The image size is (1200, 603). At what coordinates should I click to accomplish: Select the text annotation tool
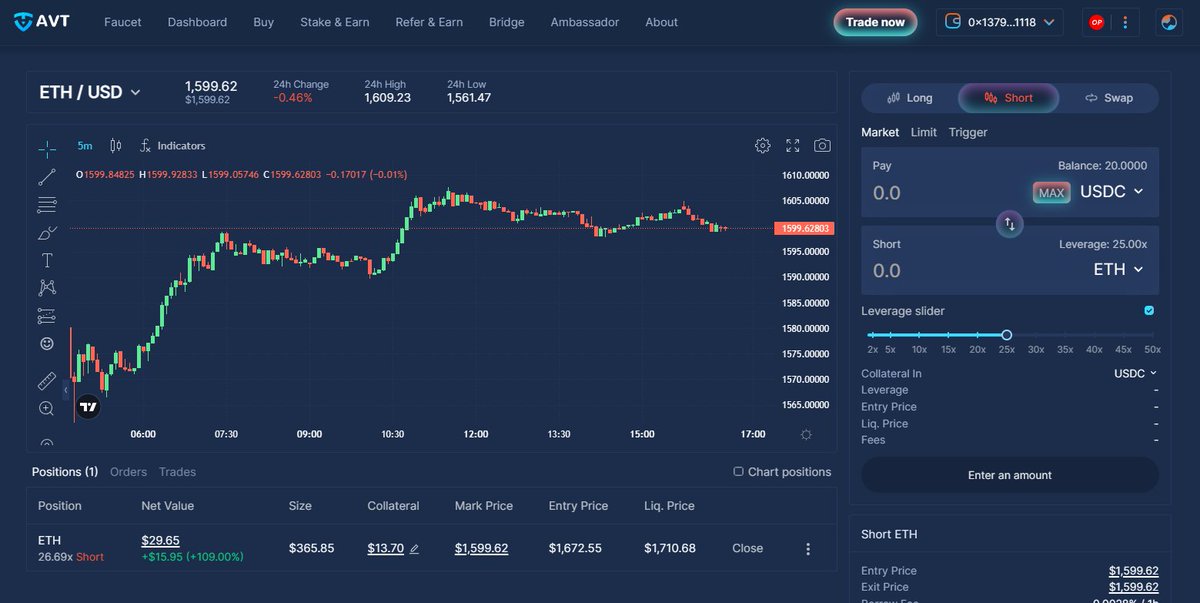pyautogui.click(x=47, y=260)
